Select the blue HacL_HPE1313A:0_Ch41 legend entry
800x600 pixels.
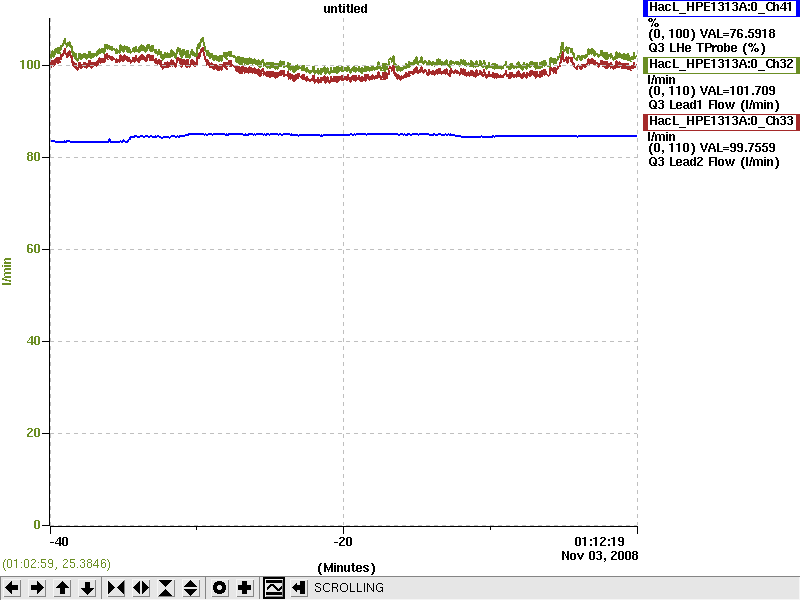point(721,7)
